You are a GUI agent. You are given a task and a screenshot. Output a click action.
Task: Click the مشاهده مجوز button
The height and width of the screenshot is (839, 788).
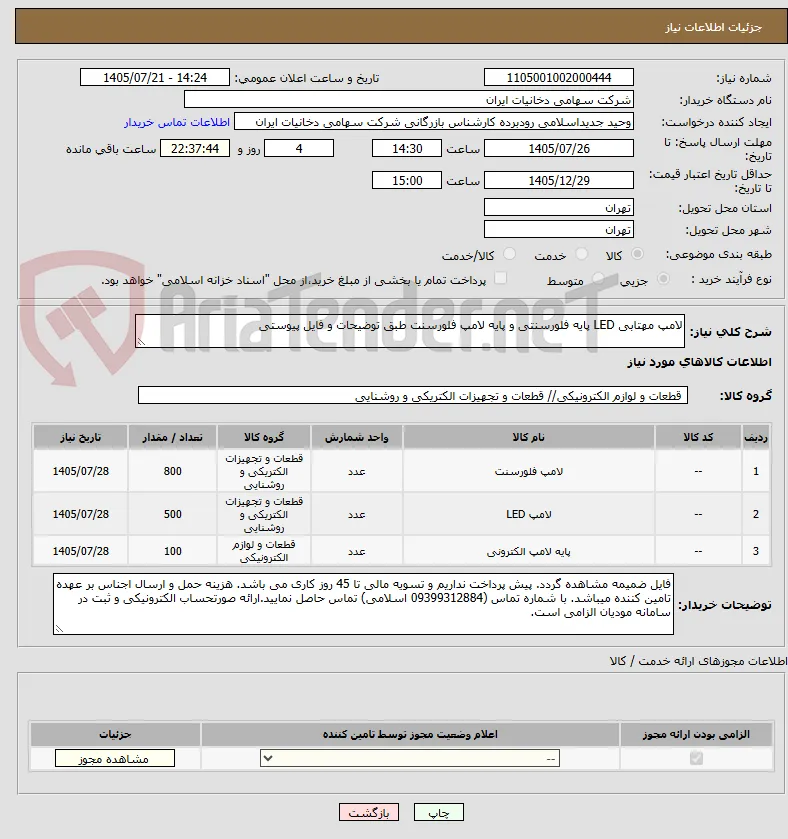114,759
